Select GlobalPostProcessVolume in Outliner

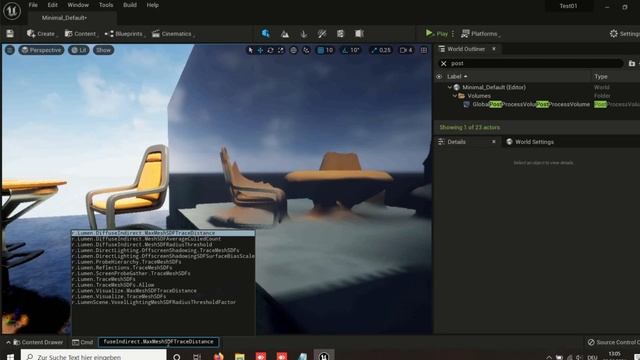(531, 104)
